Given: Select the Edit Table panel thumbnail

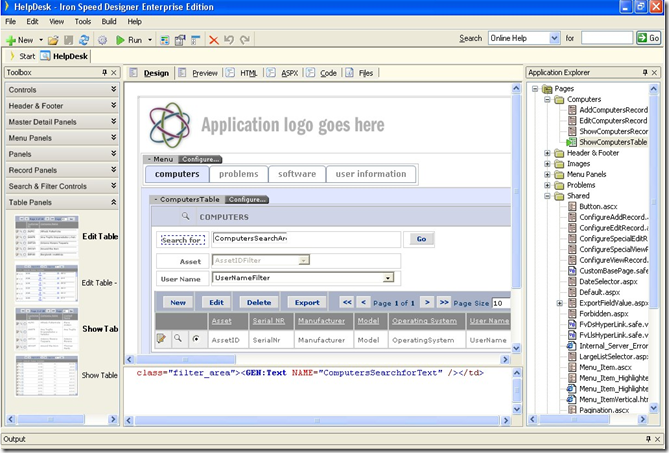Looking at the screenshot, I should point(45,237).
